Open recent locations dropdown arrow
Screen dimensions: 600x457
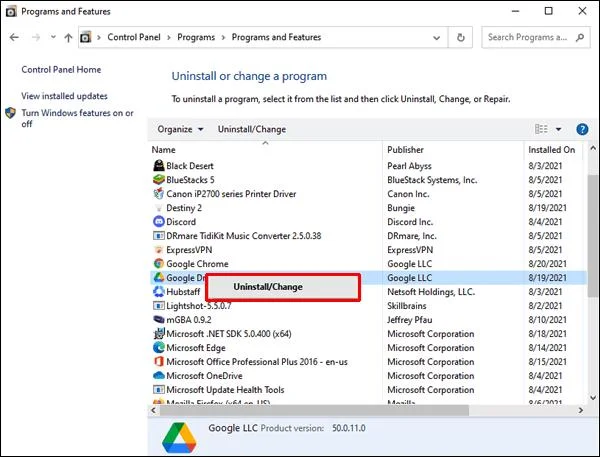click(53, 37)
